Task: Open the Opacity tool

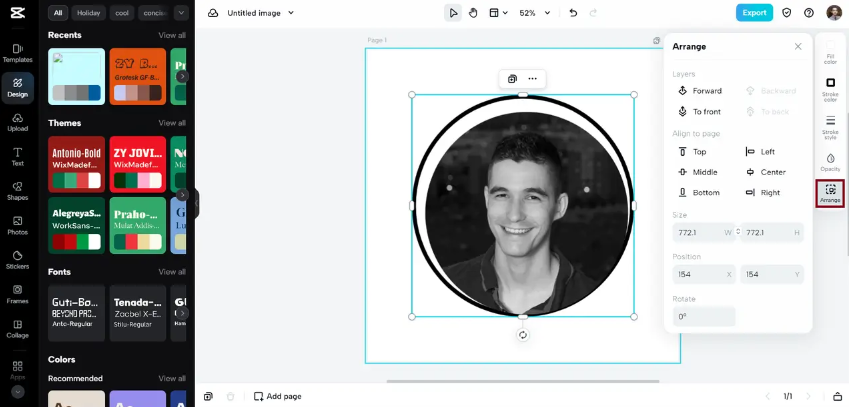Action: 830,162
